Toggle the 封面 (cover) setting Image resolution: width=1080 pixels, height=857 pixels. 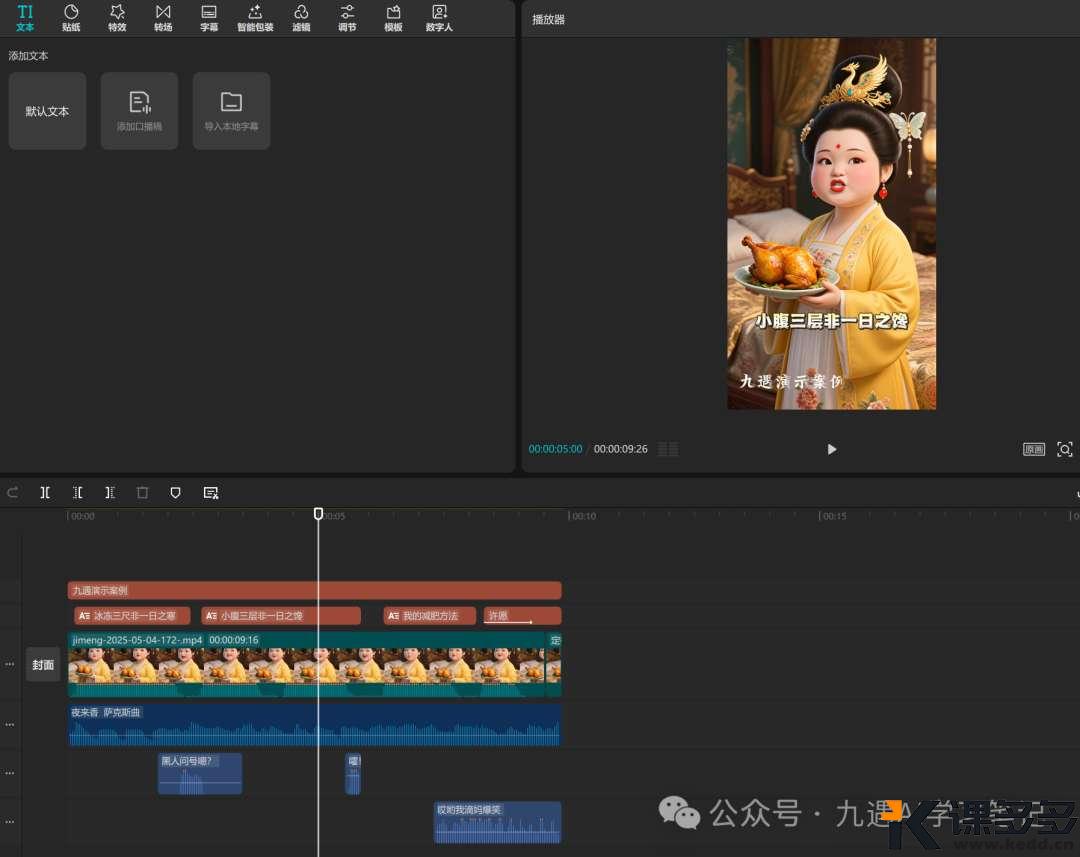coord(43,664)
